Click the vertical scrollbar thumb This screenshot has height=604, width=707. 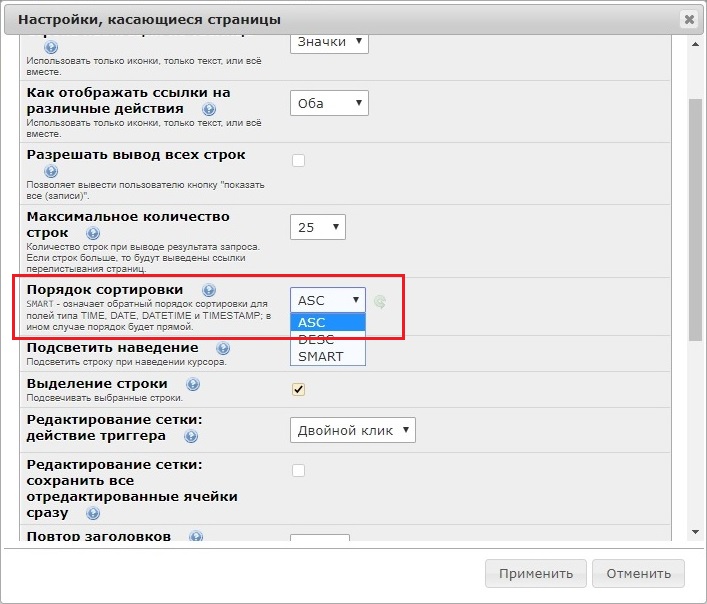click(x=696, y=220)
